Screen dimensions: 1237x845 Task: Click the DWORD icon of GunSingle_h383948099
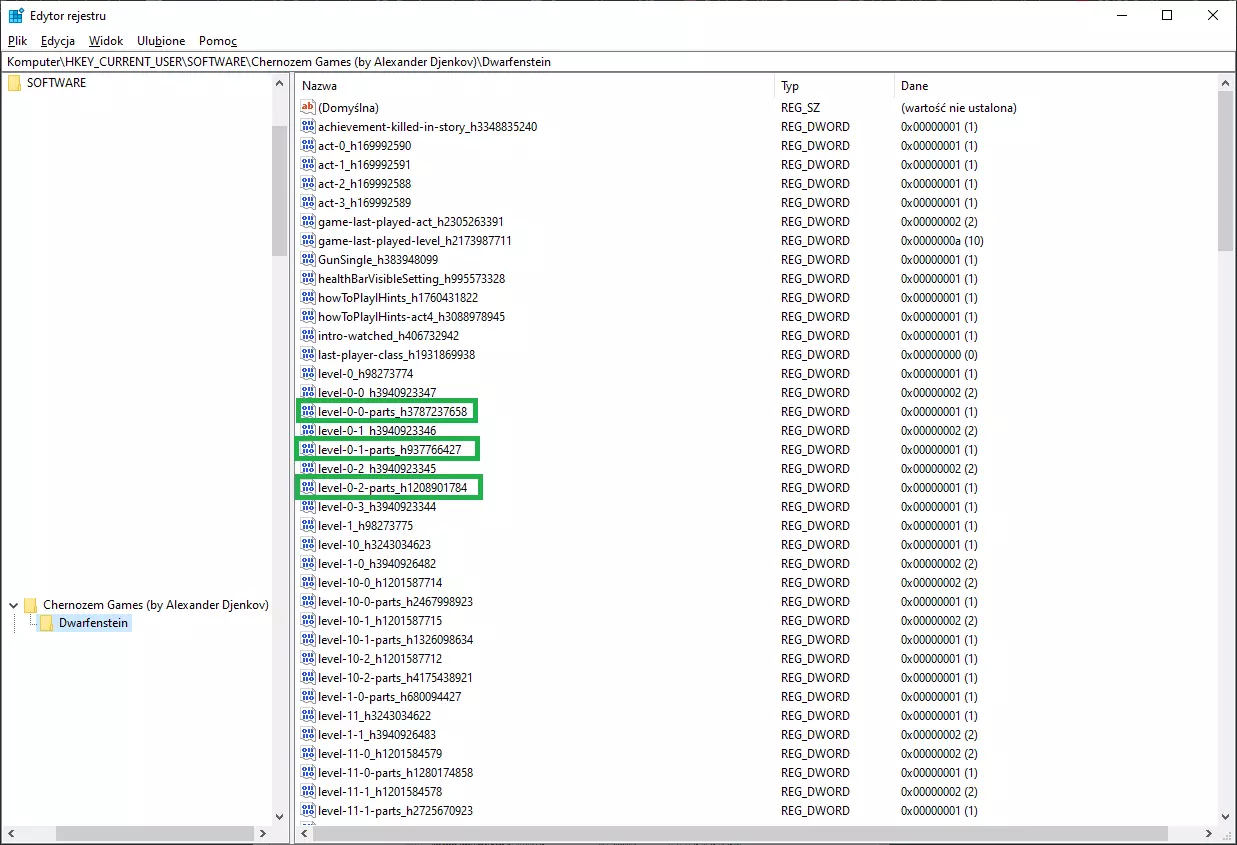tap(308, 259)
